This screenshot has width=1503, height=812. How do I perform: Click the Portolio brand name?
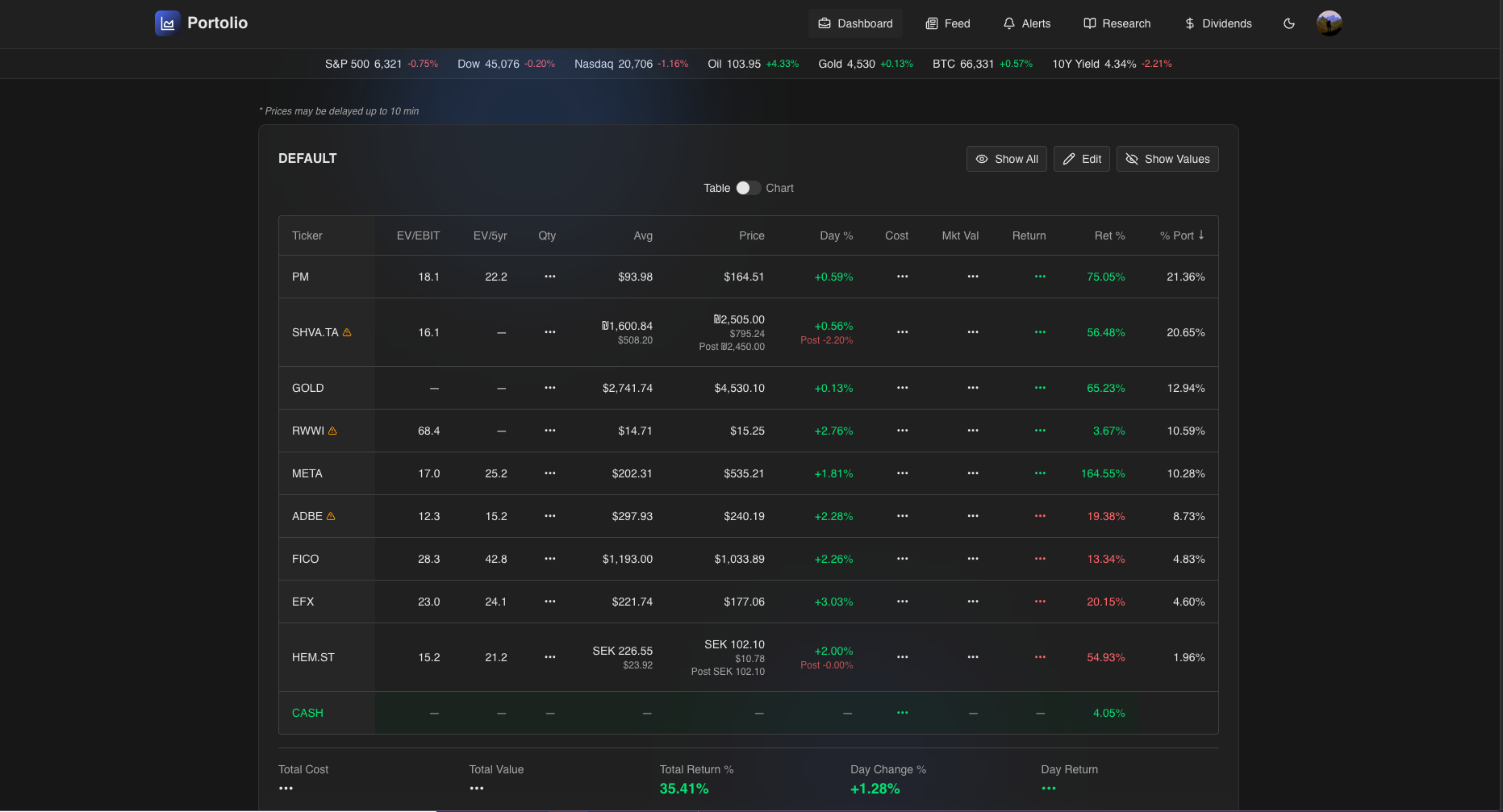(x=218, y=23)
